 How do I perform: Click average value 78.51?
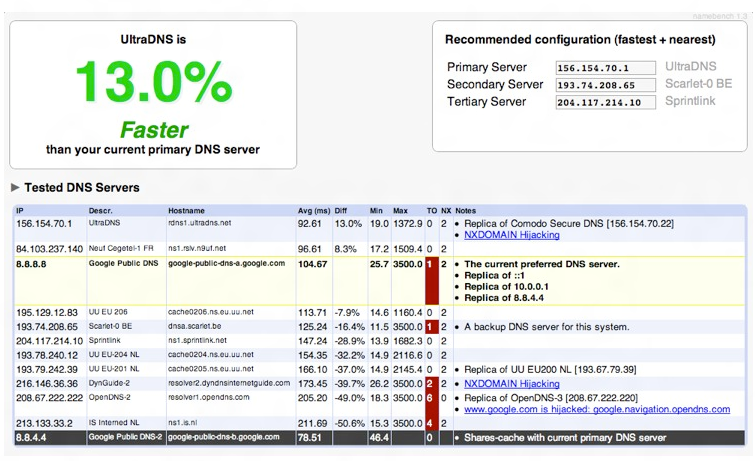(x=310, y=437)
